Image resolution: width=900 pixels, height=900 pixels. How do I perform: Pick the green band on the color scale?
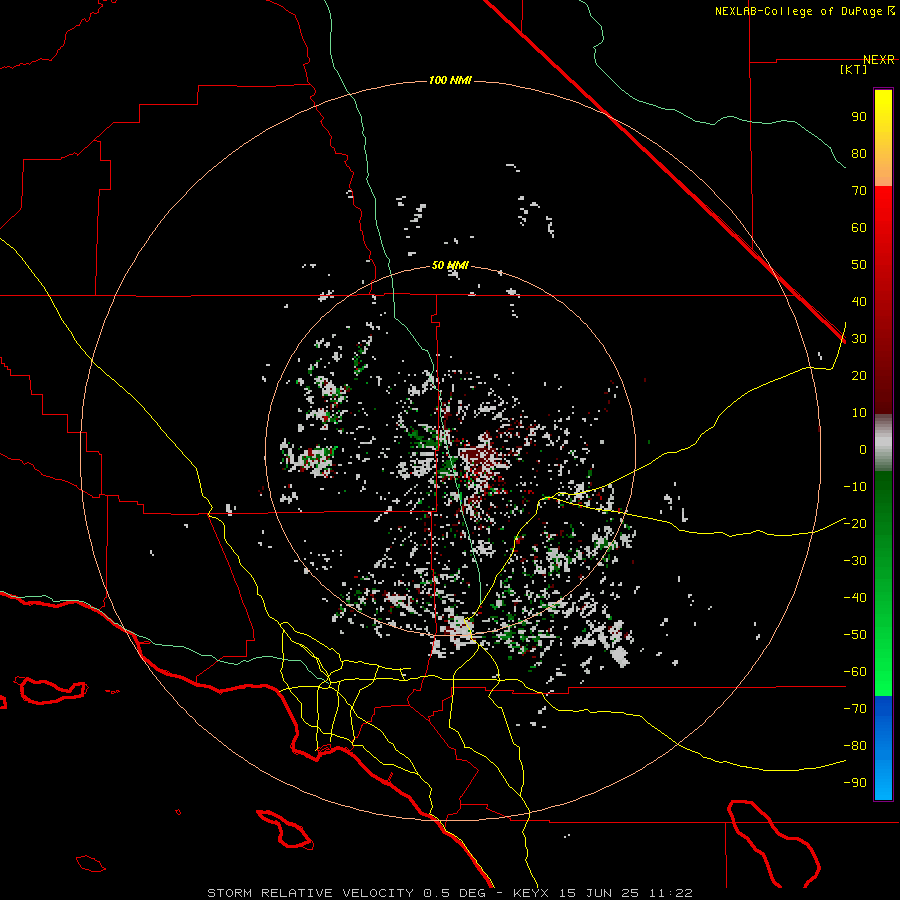[x=883, y=583]
